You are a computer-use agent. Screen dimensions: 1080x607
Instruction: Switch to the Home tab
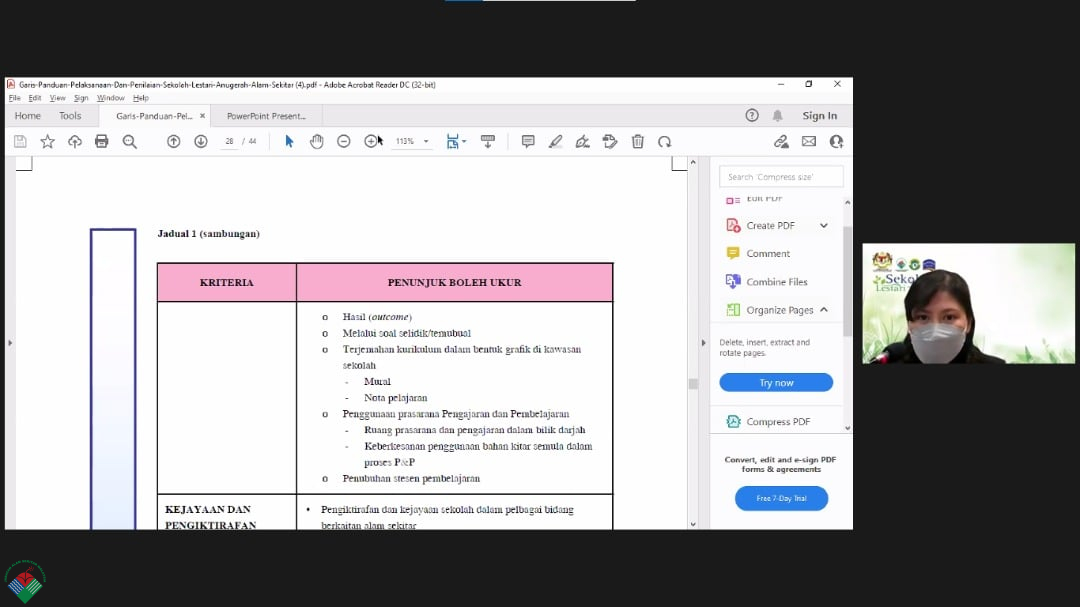28,116
